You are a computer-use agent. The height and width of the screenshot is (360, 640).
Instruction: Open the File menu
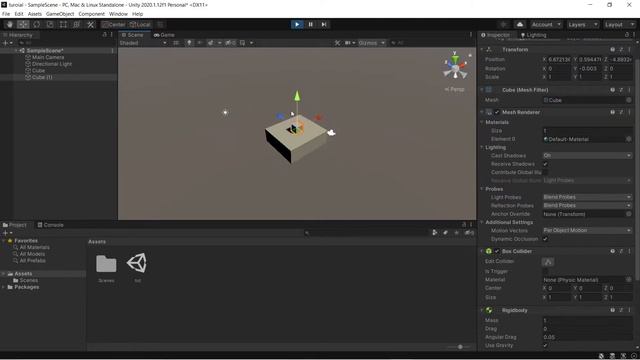click(6, 14)
